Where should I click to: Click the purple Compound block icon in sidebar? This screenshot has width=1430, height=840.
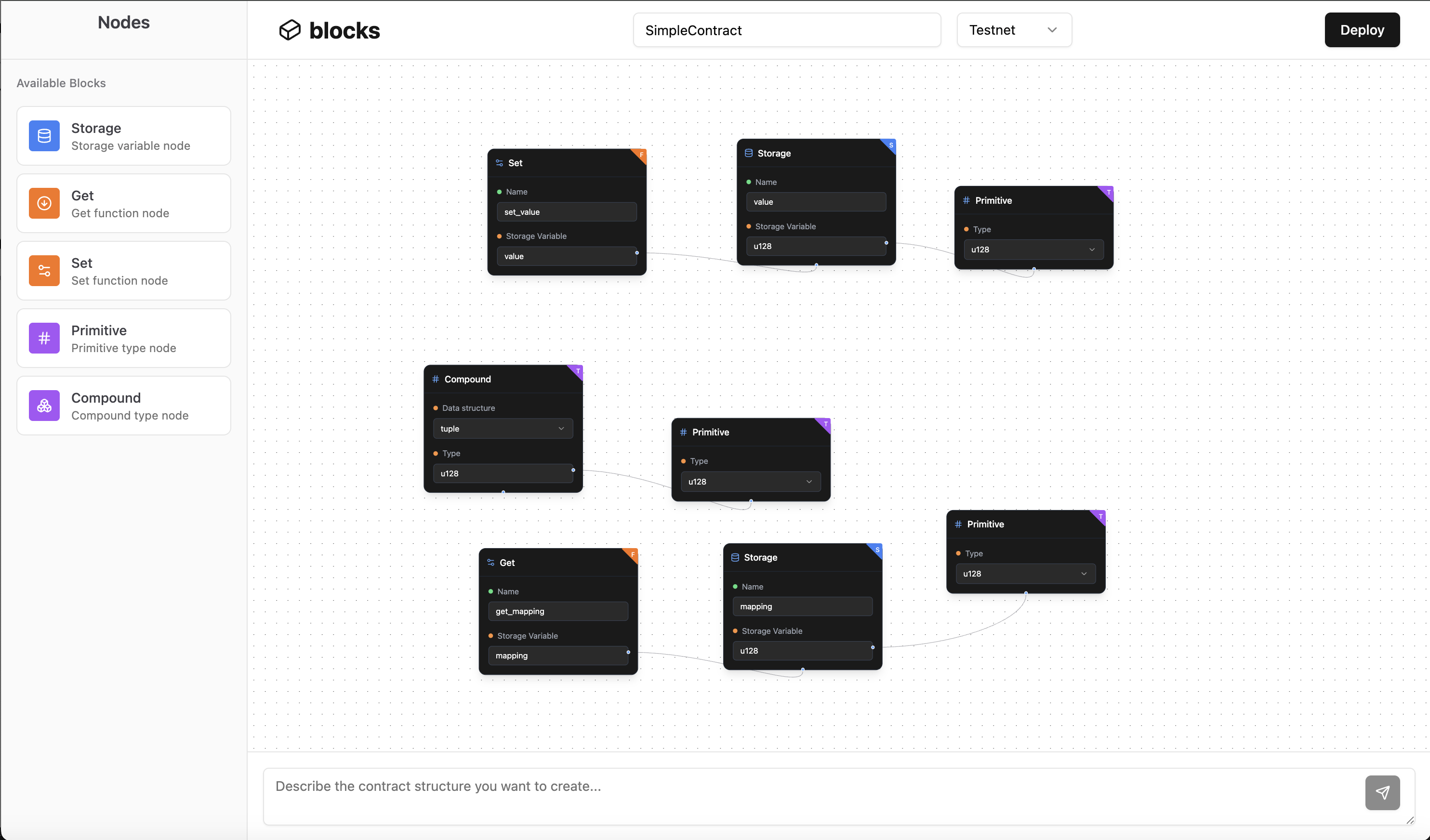44,406
